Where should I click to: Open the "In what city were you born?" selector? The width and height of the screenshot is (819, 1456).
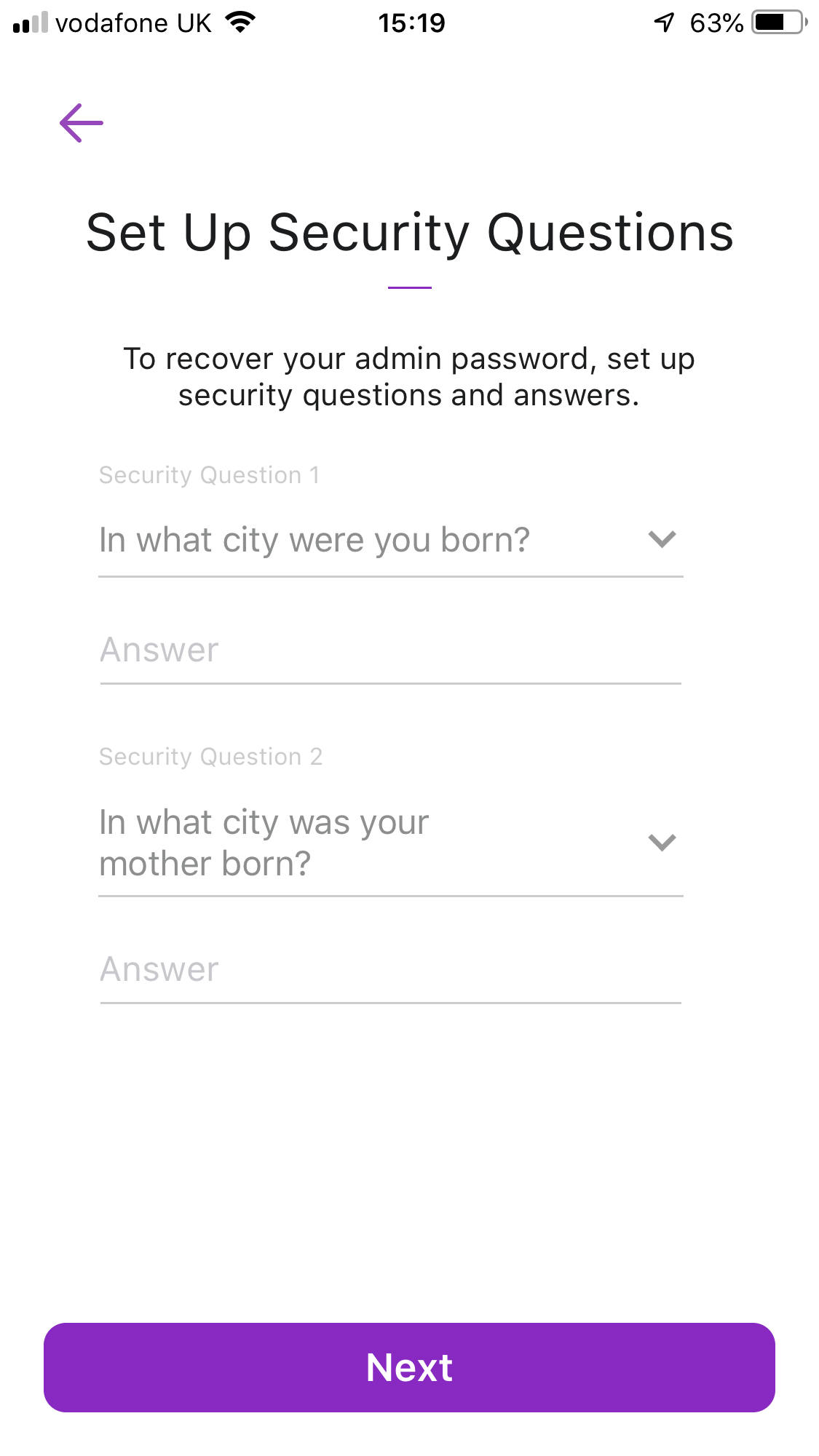314,541
